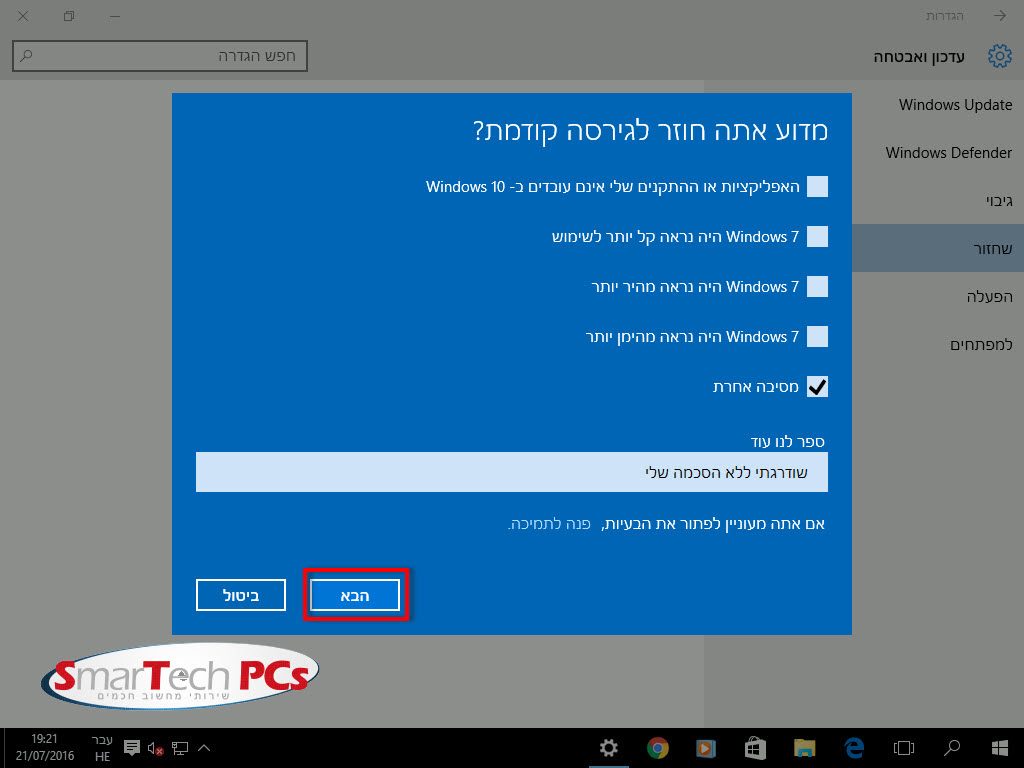The image size is (1024, 768).
Task: Open the 'פנה לתמיכה' support link
Action: pyautogui.click(x=549, y=524)
